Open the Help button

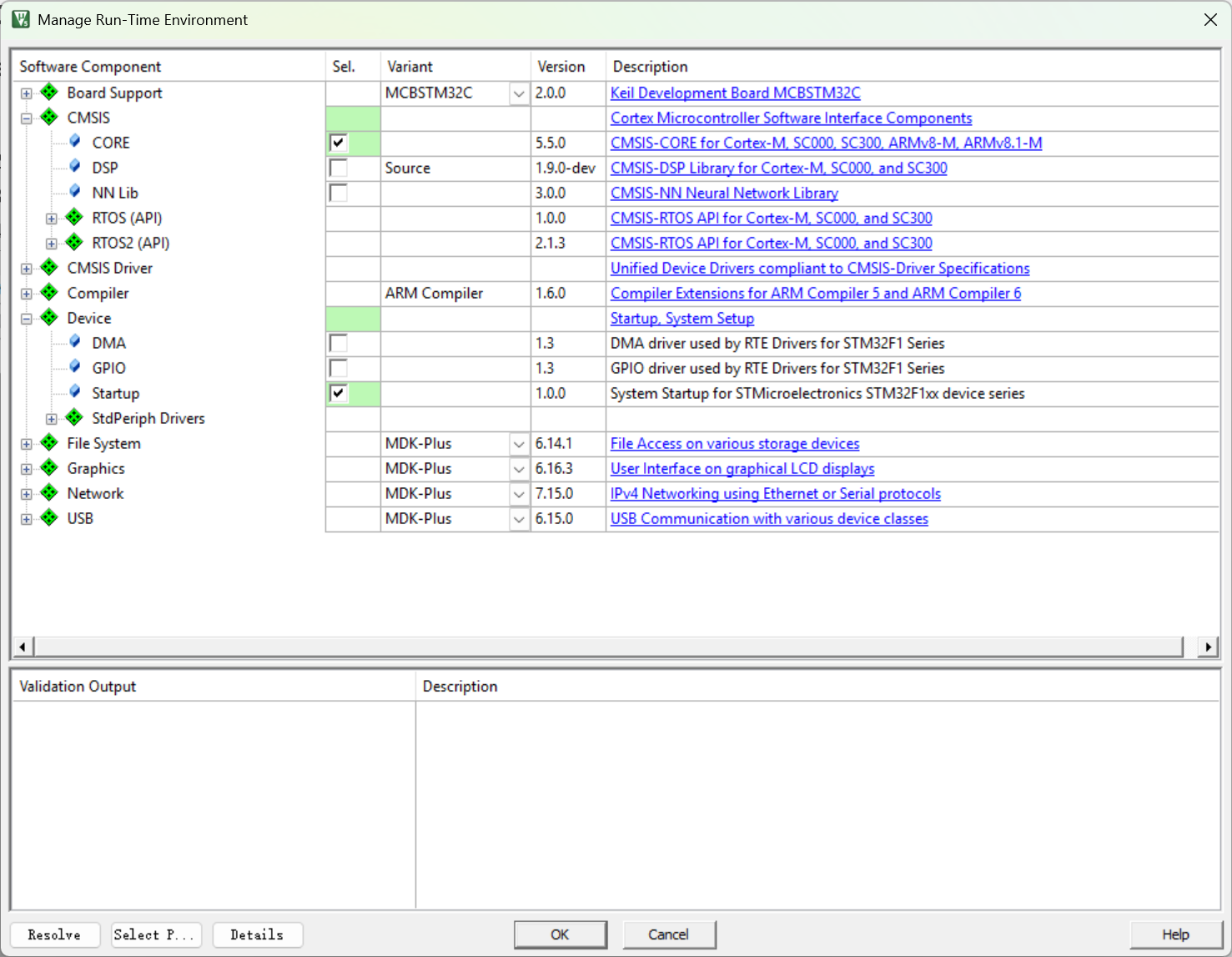tap(1175, 934)
